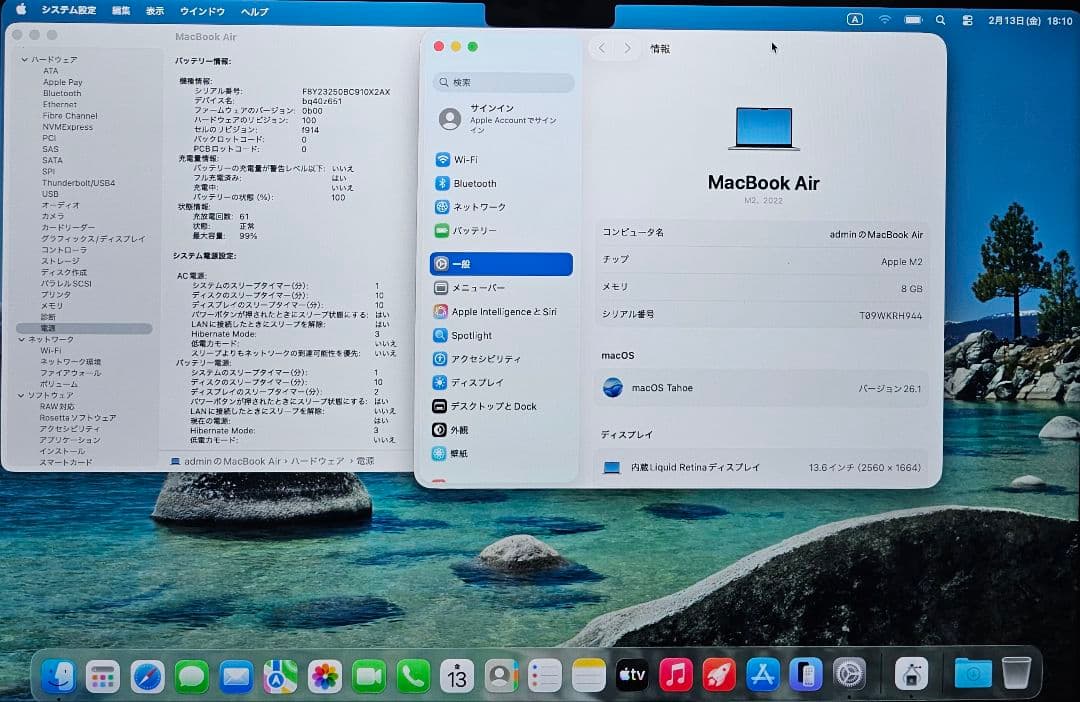Click the 検索 search field
This screenshot has height=702, width=1080.
coord(500,83)
